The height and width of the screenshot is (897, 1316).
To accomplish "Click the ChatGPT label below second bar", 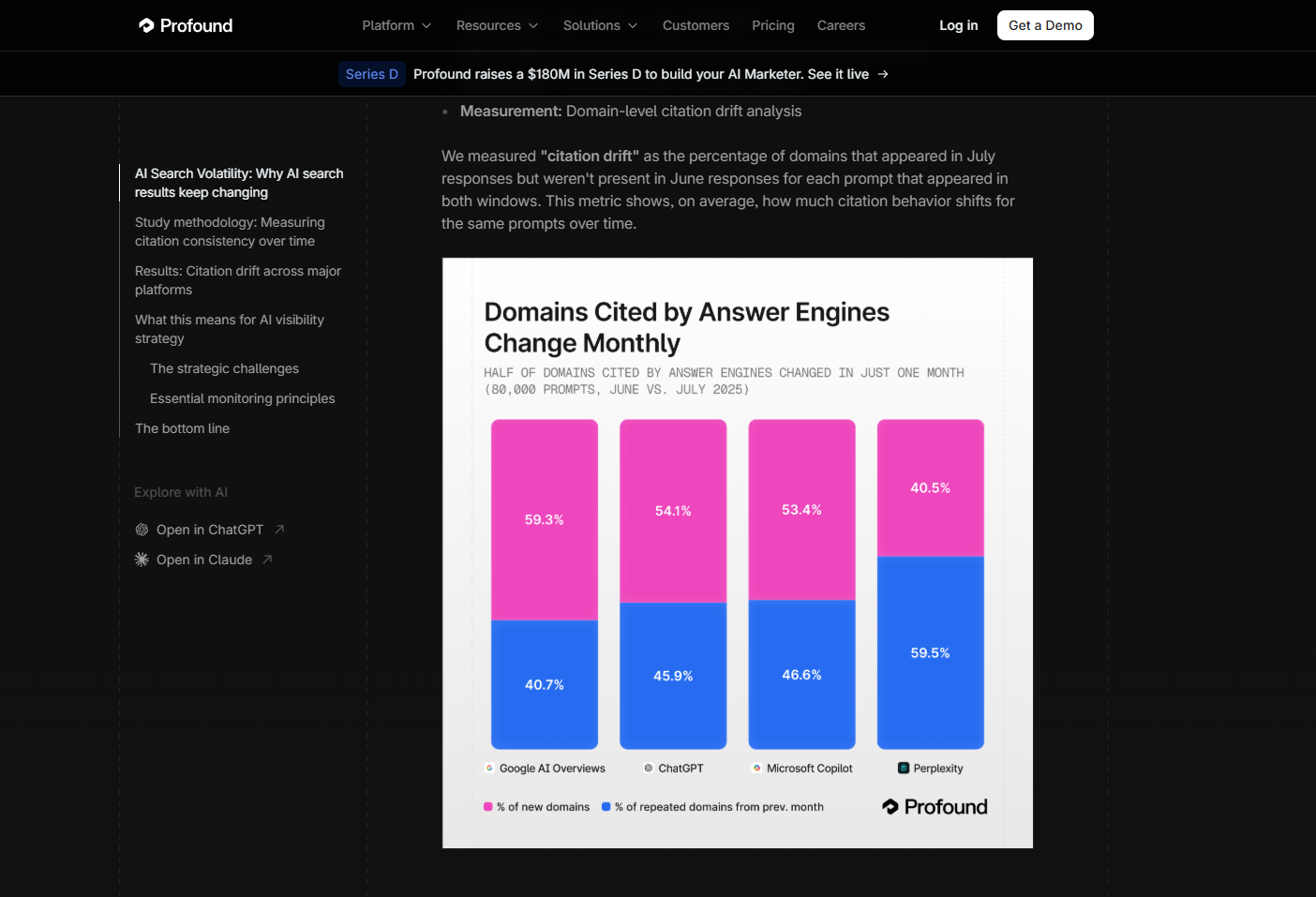I will (x=680, y=769).
